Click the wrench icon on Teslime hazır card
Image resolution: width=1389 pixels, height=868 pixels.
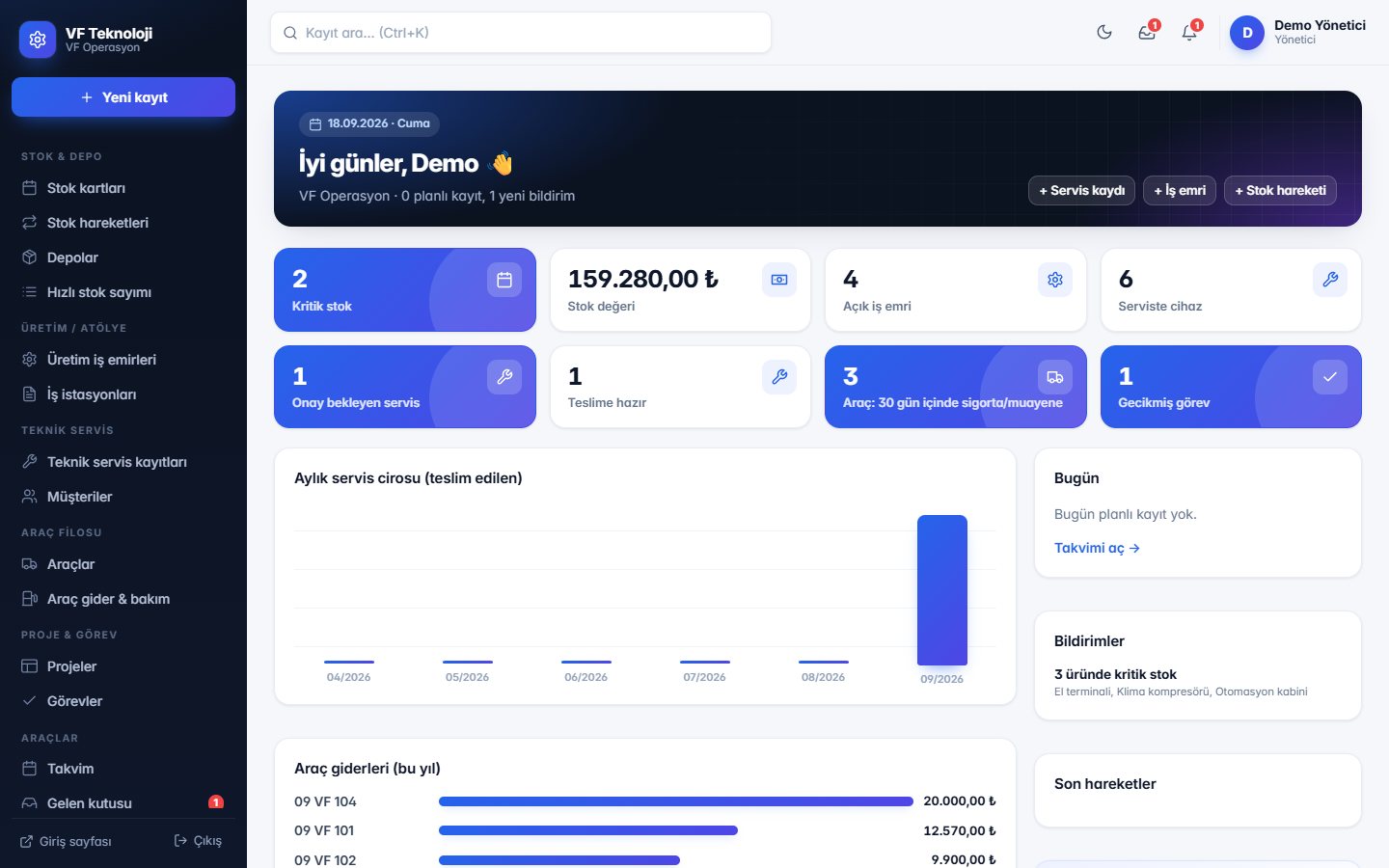pyautogui.click(x=779, y=377)
